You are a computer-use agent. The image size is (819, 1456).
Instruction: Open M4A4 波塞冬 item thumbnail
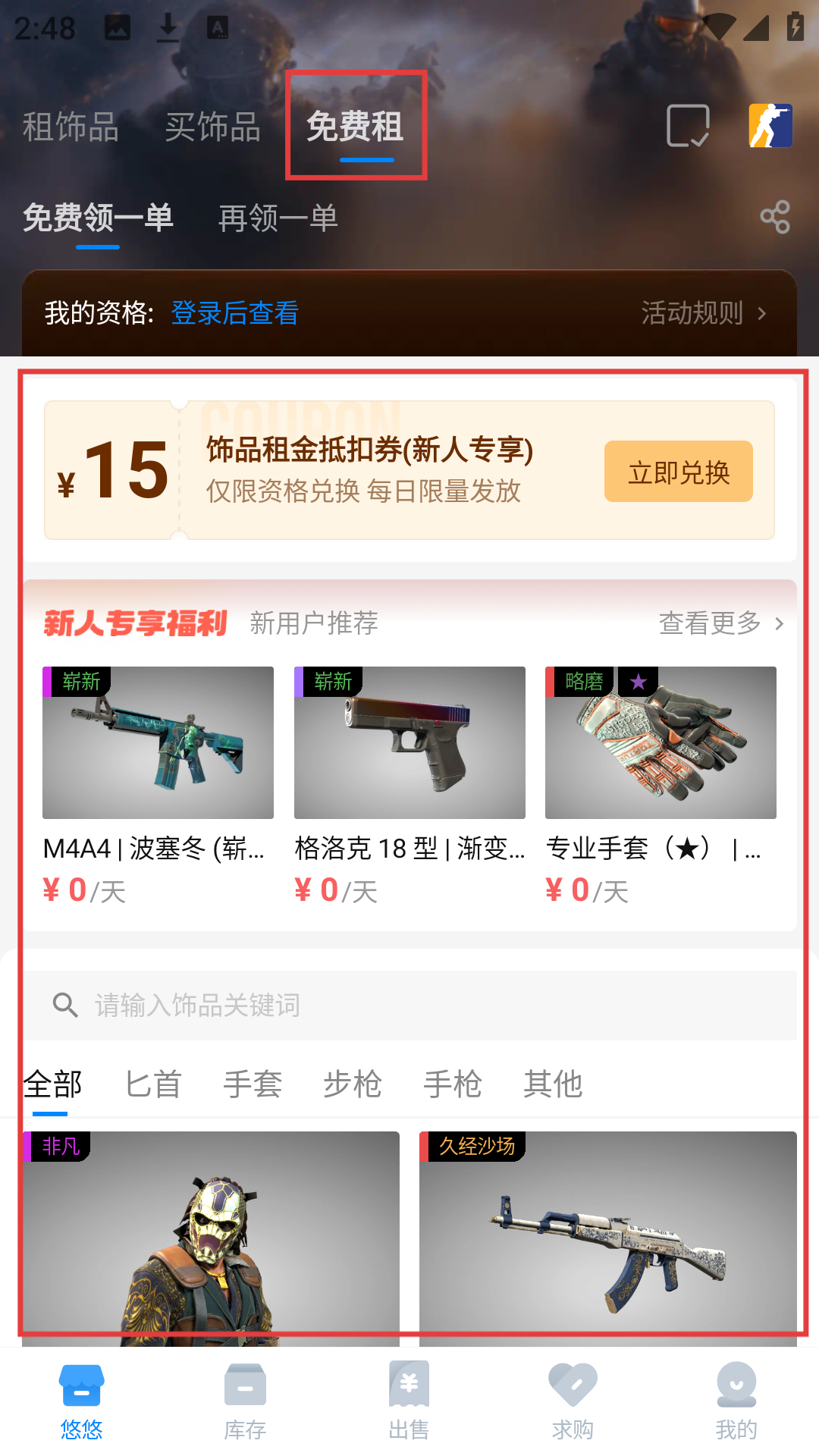pyautogui.click(x=158, y=742)
